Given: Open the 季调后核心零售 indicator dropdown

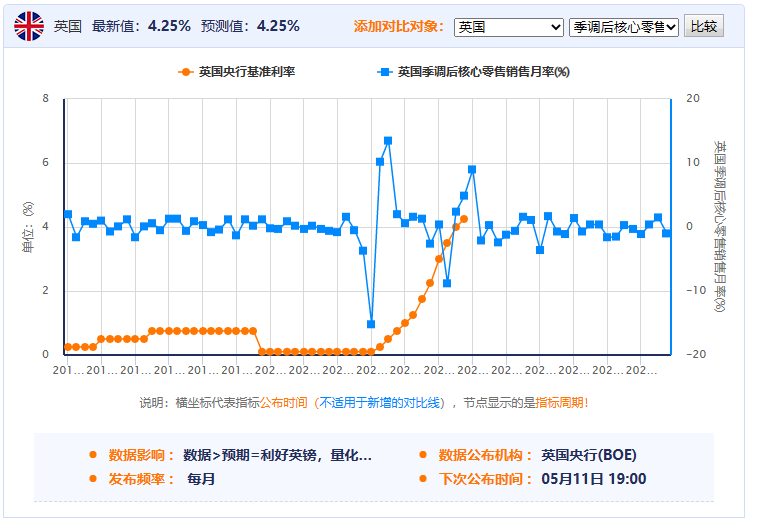Looking at the screenshot, I should click(624, 27).
